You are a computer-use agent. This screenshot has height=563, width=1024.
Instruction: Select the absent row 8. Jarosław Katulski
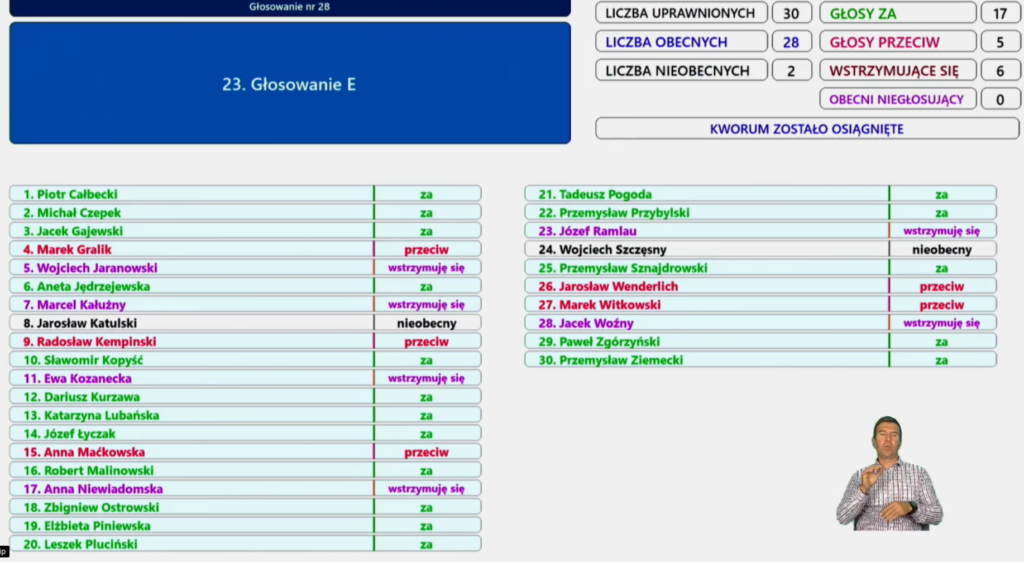coord(245,323)
